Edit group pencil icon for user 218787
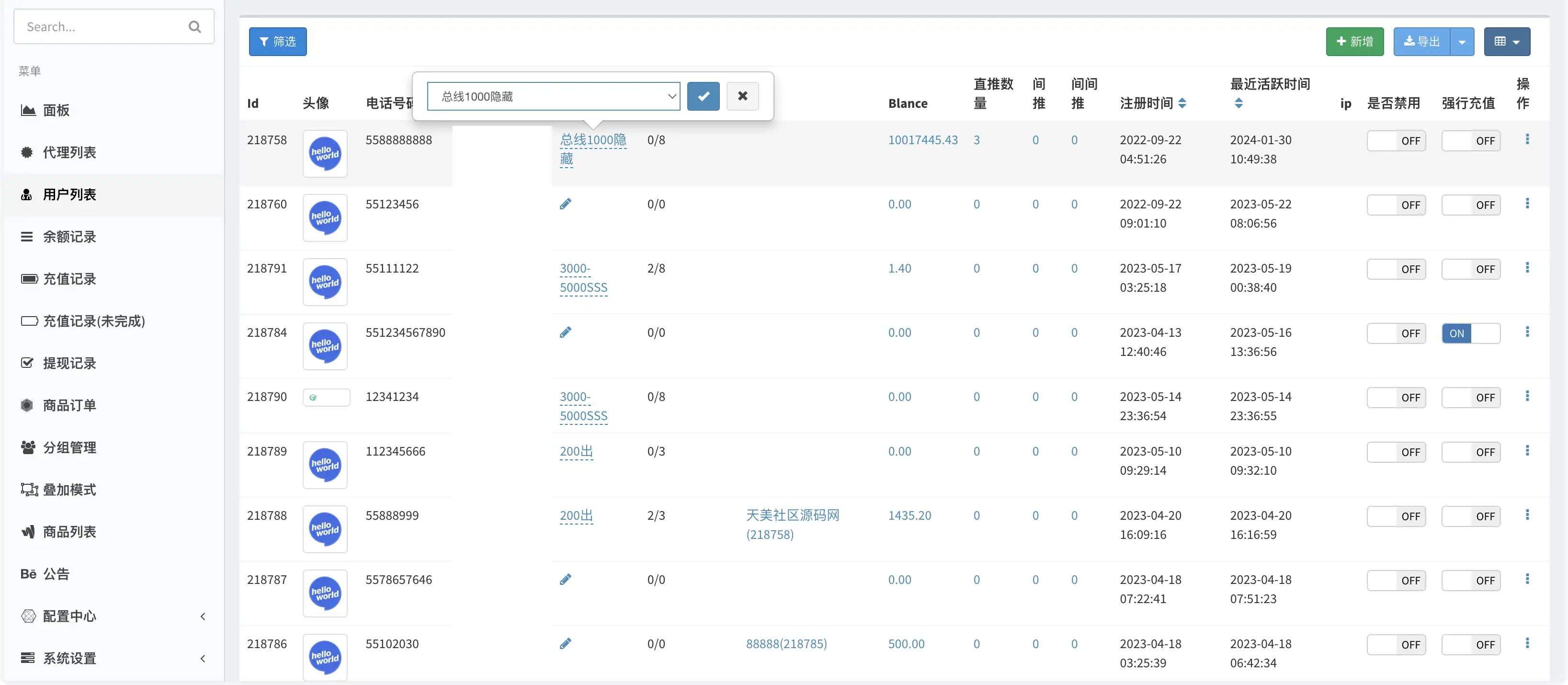This screenshot has width=1568, height=685. coord(566,580)
